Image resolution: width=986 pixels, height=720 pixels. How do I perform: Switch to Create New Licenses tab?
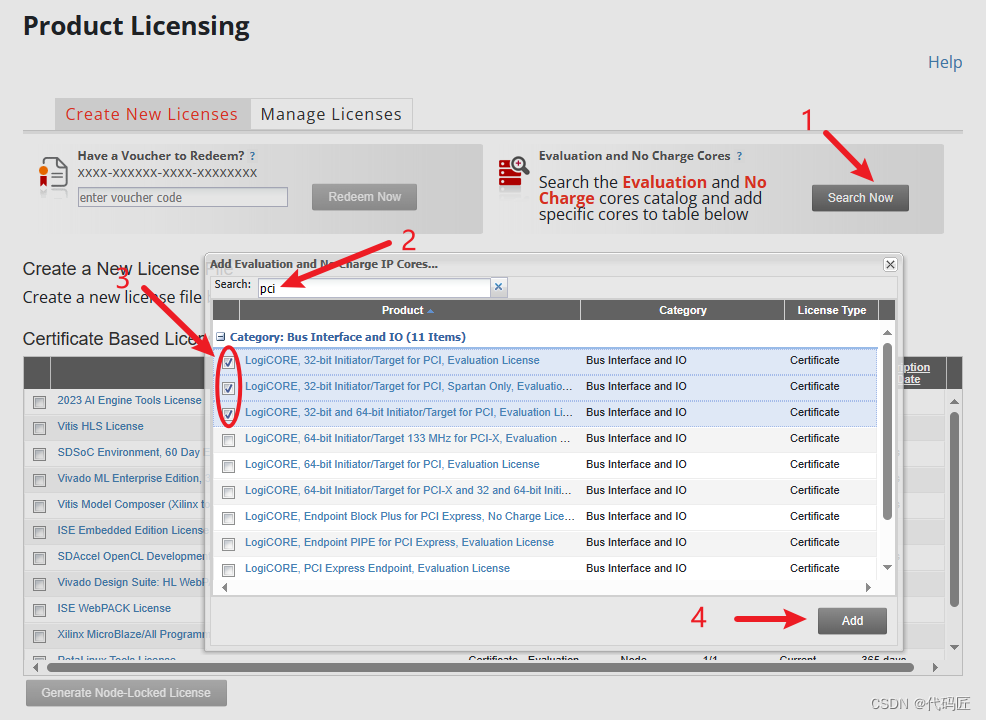click(x=152, y=114)
